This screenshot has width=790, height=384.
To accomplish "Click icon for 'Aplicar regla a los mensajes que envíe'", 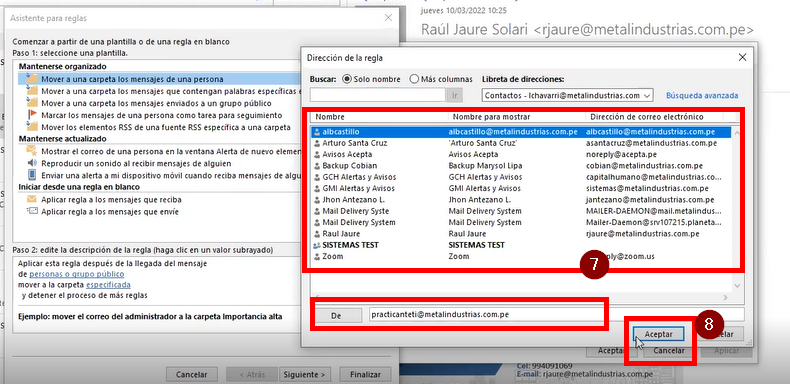I will [x=32, y=212].
